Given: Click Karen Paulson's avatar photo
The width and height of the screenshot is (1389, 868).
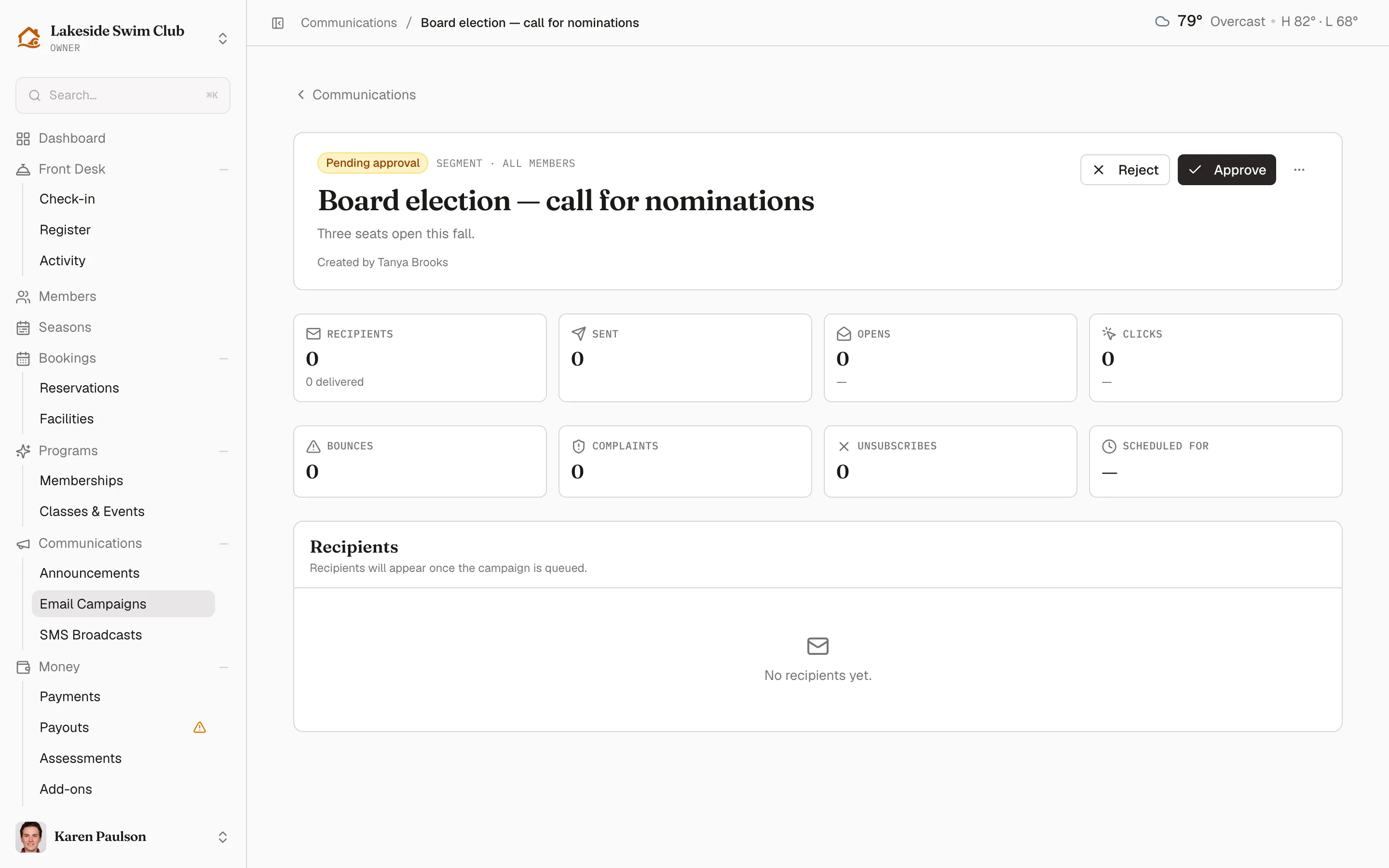Looking at the screenshot, I should [31, 837].
